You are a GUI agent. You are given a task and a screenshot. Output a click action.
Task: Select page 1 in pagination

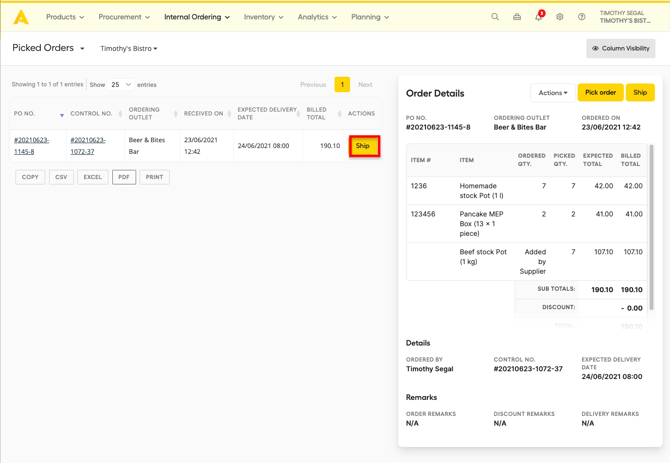click(x=342, y=85)
